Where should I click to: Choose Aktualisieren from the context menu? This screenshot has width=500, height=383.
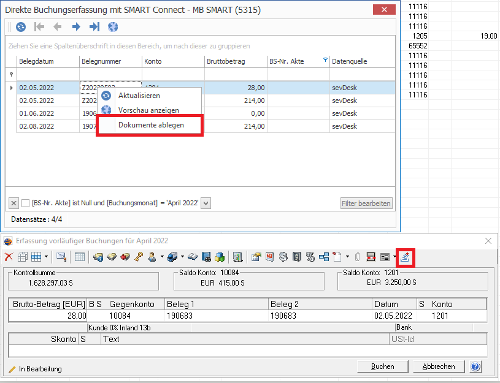click(x=139, y=96)
